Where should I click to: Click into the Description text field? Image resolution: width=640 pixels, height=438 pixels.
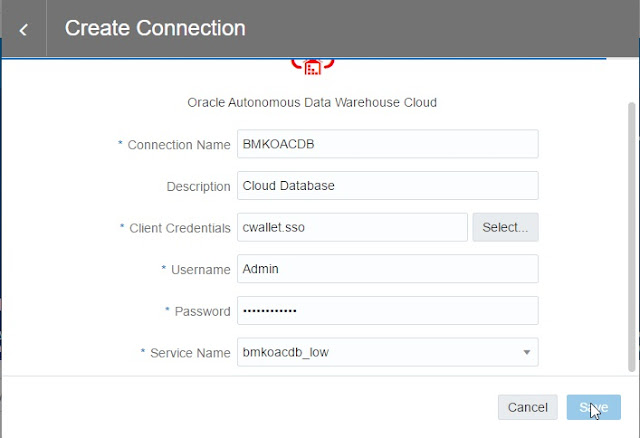click(387, 186)
